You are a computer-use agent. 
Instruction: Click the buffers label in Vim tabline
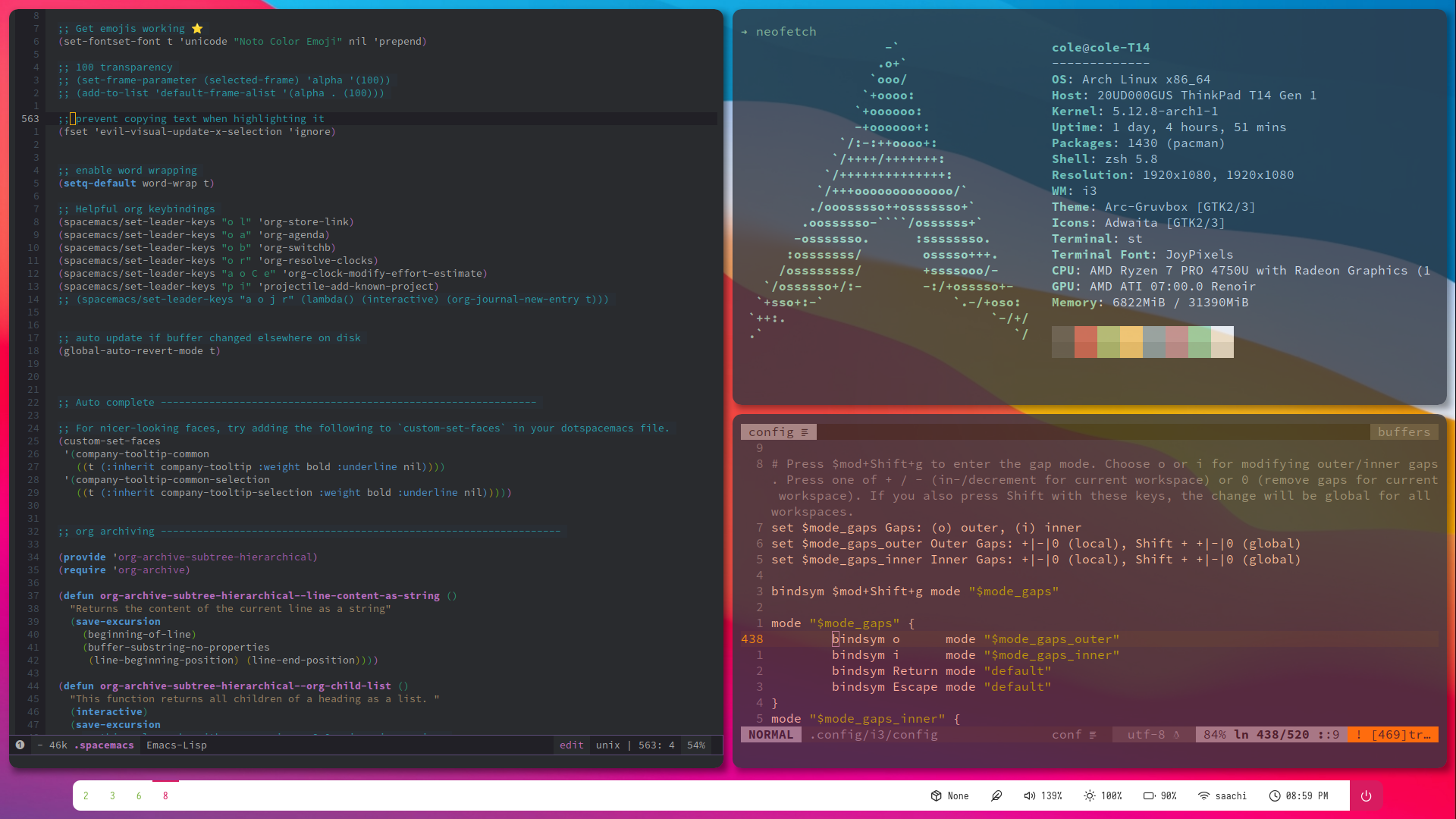pos(1404,432)
